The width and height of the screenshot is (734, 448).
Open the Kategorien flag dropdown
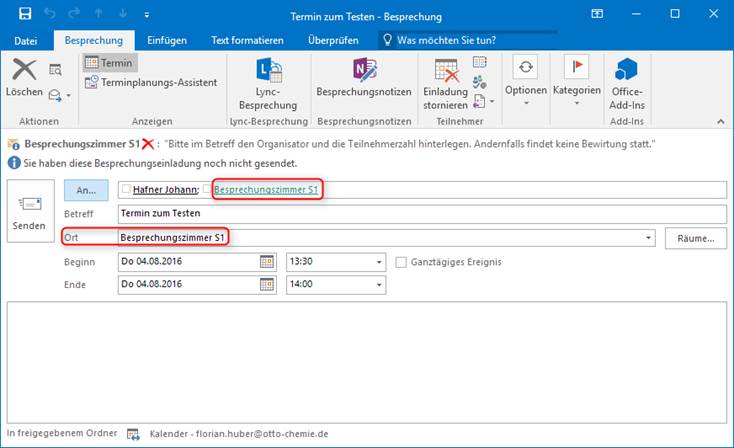coord(577,81)
